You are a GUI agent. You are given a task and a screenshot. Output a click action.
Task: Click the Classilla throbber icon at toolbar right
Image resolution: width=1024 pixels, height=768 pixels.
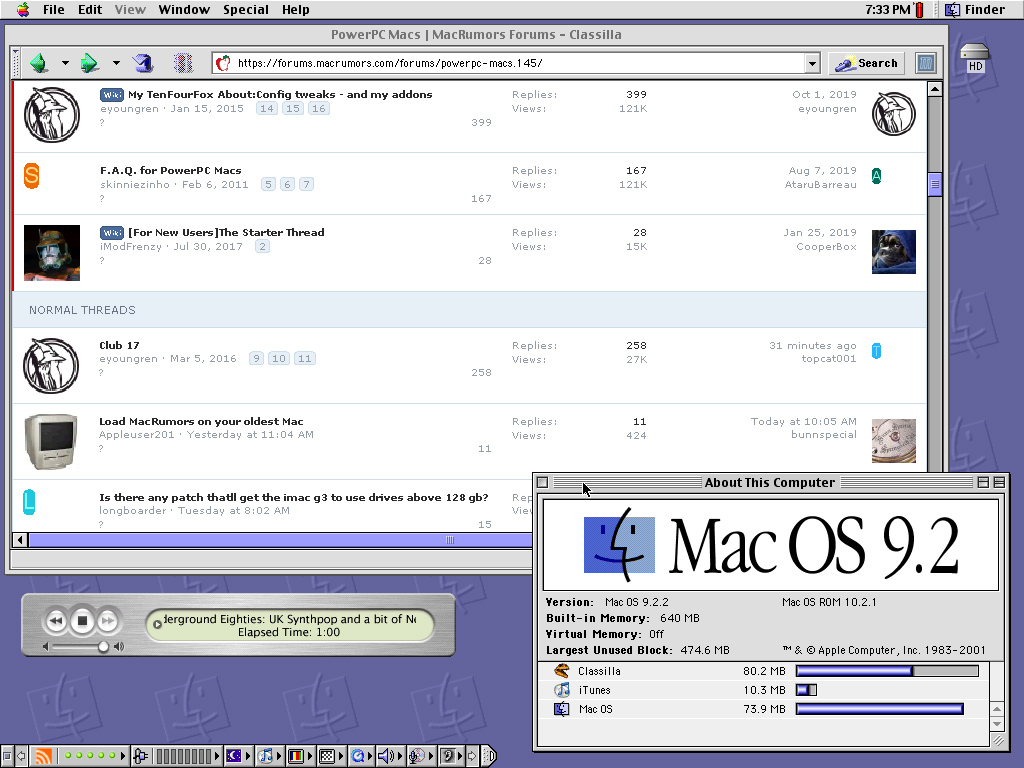pos(925,63)
